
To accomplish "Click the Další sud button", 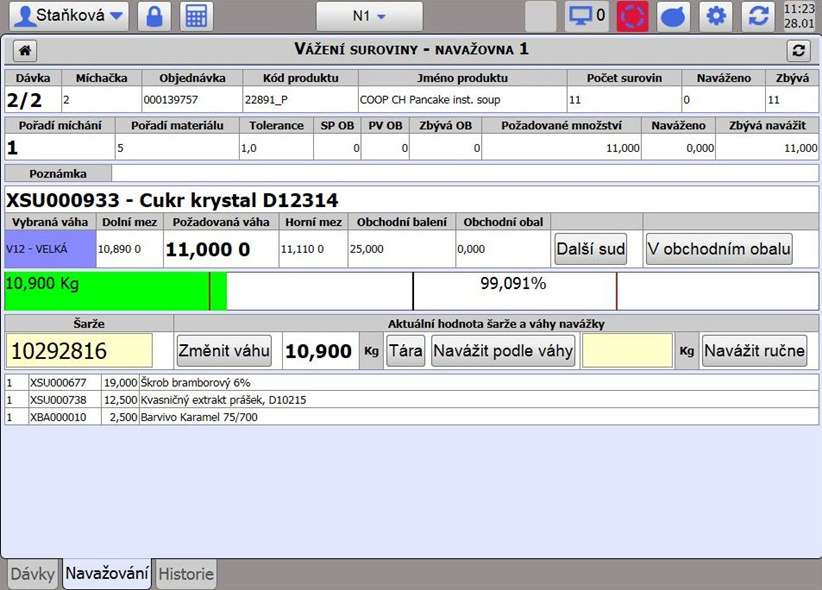I will (591, 249).
